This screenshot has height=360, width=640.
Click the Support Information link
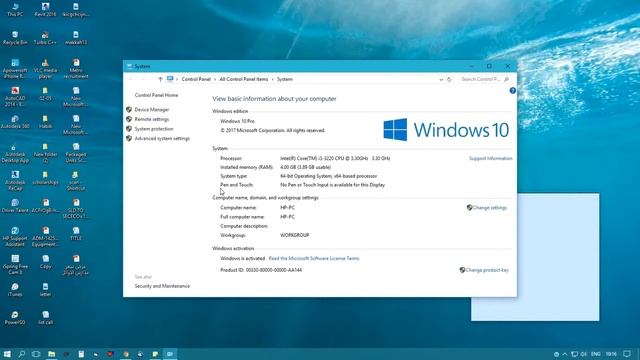[490, 158]
